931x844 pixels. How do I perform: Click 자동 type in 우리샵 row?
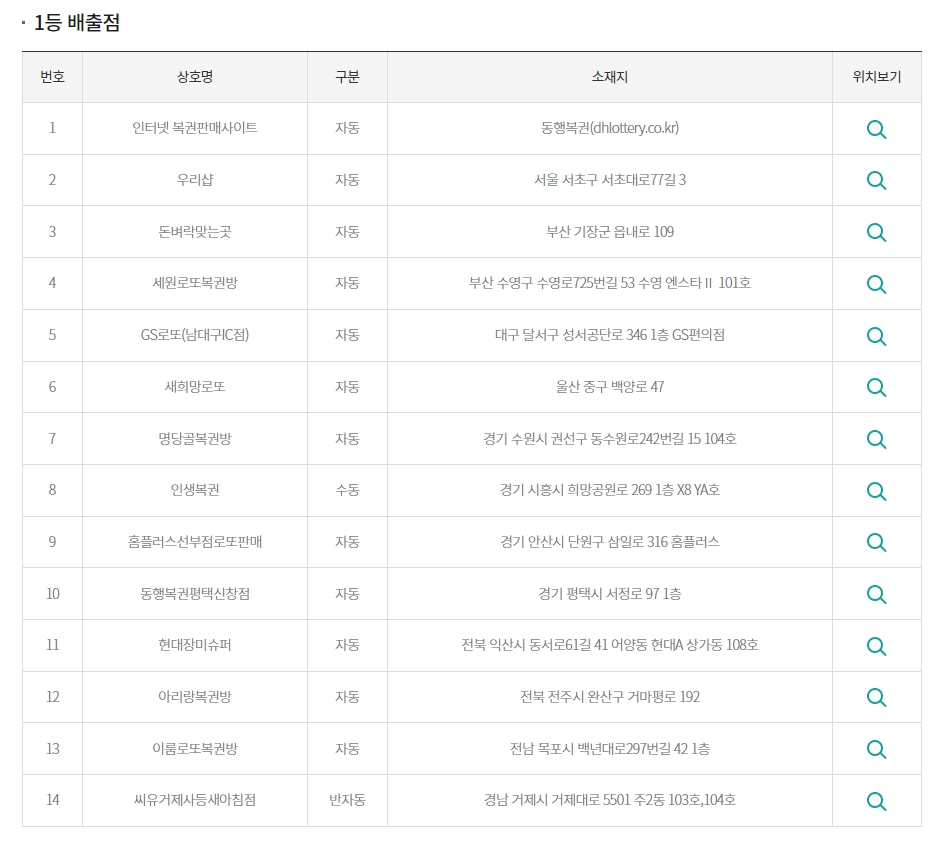[347, 179]
